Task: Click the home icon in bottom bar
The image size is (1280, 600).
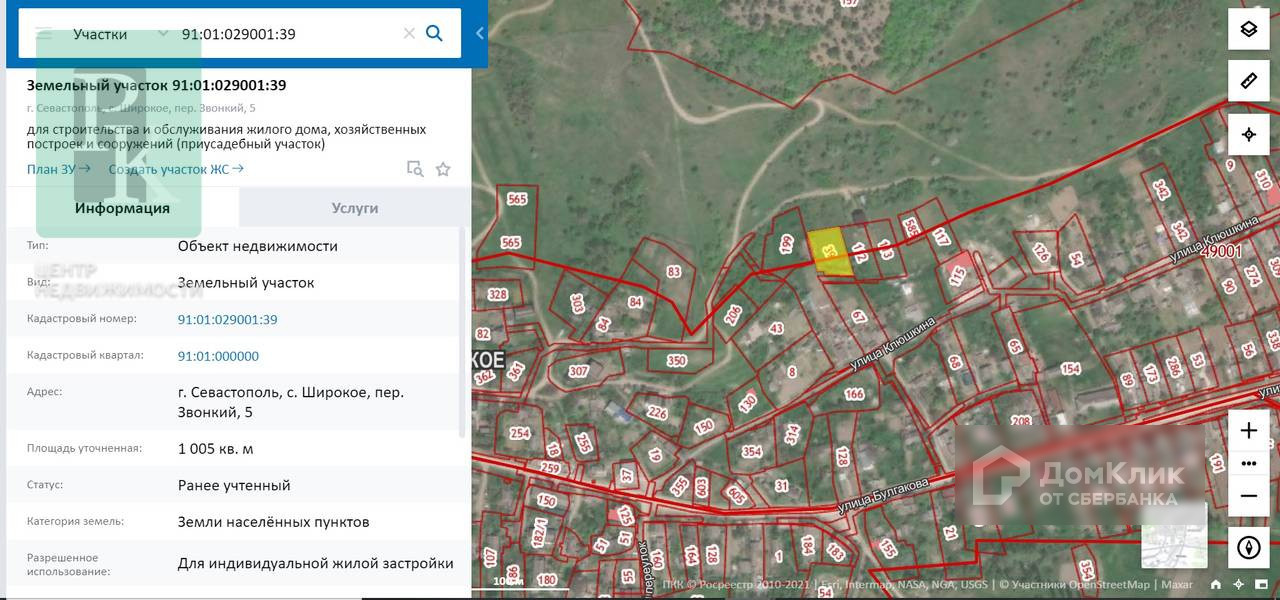Action: click(1216, 585)
